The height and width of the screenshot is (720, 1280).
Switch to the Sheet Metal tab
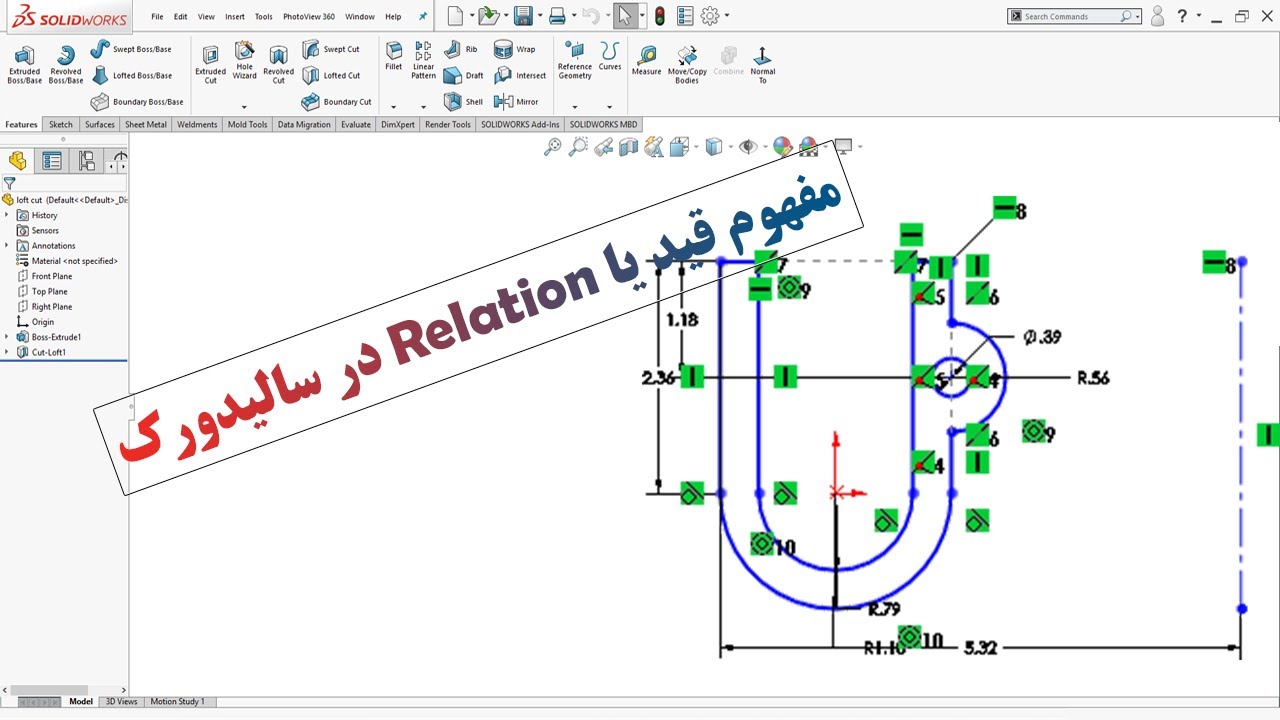click(x=146, y=125)
